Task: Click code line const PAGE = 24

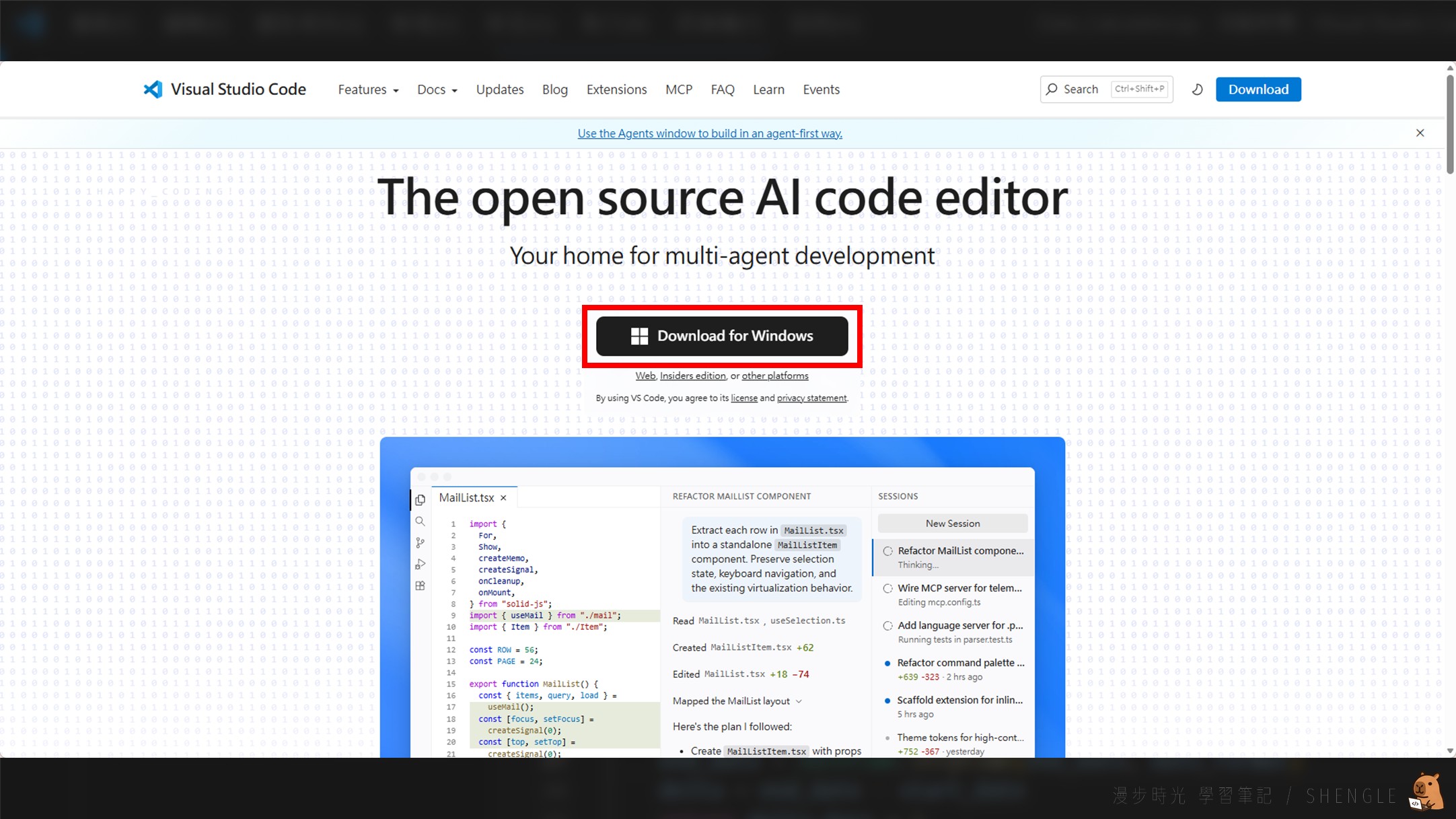Action: pos(506,662)
